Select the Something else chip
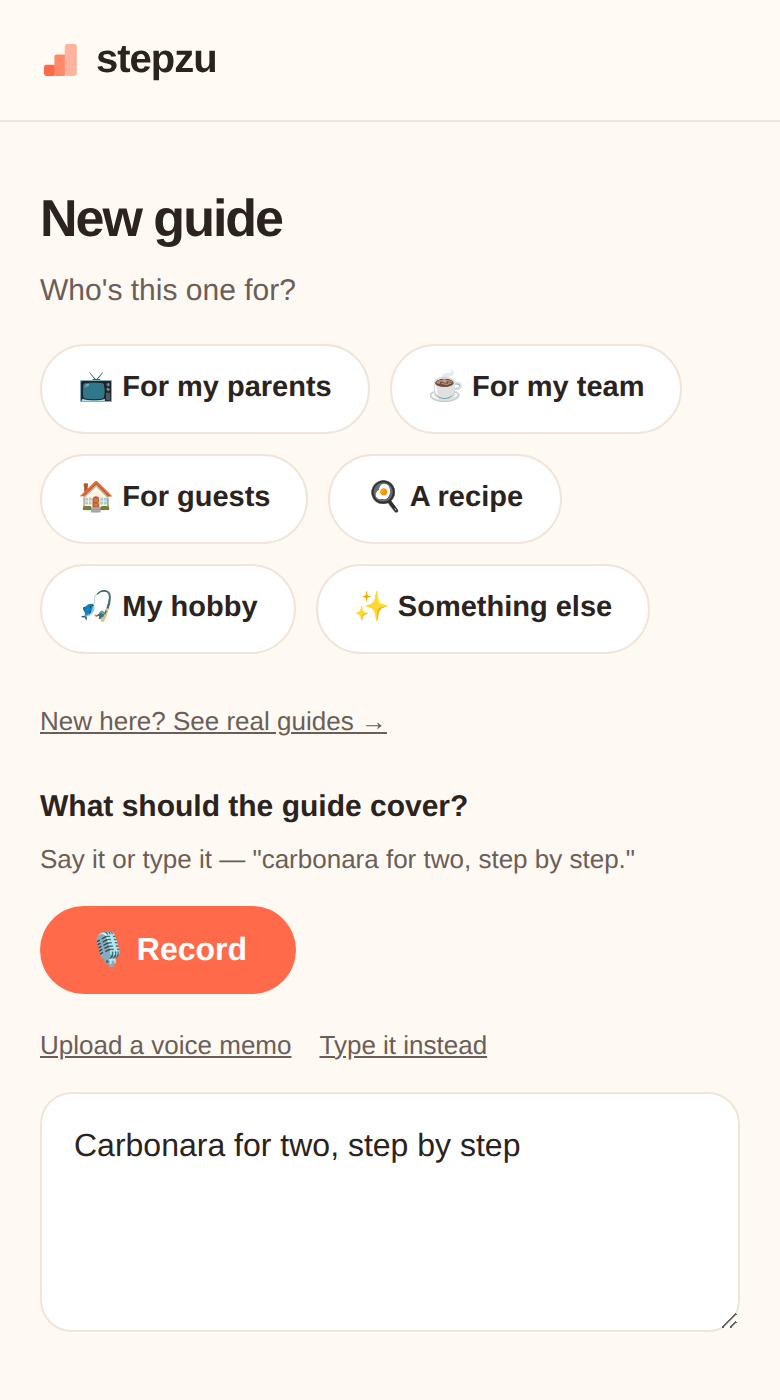The width and height of the screenshot is (780, 1400). pos(483,609)
